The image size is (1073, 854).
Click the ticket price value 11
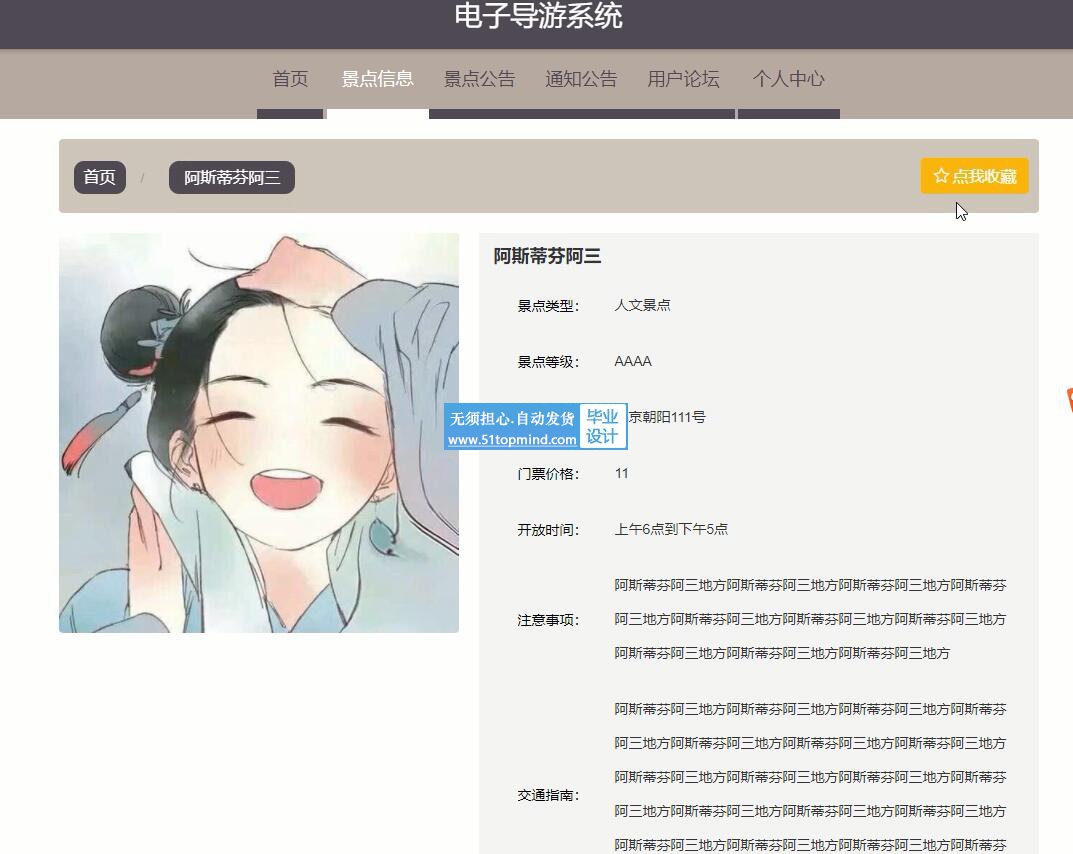coord(621,474)
